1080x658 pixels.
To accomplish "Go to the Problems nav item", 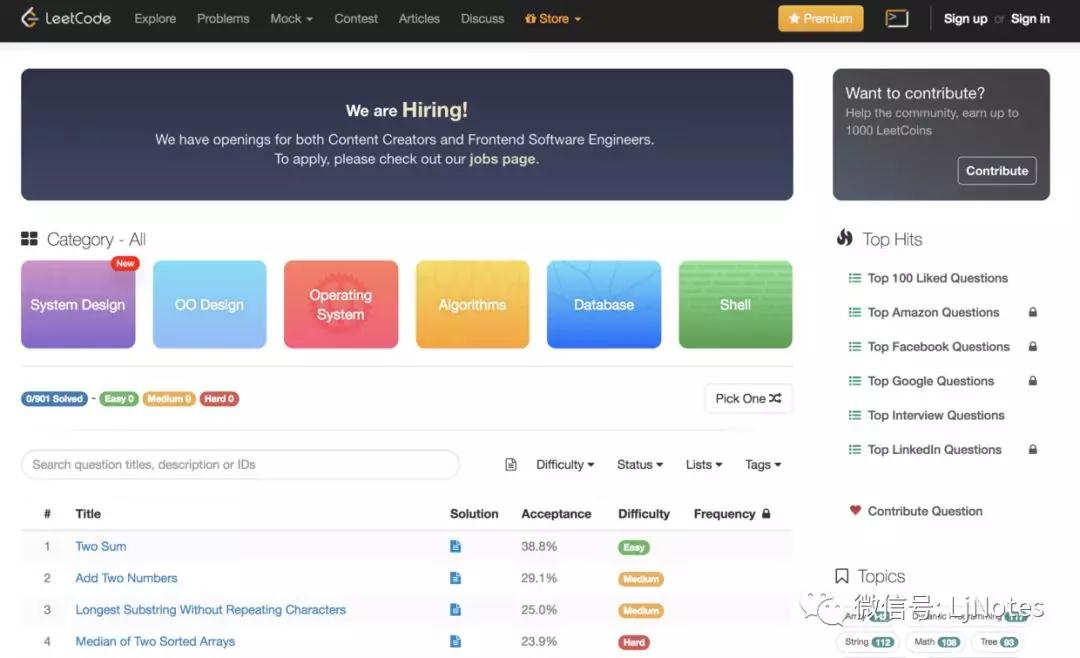I will [223, 19].
